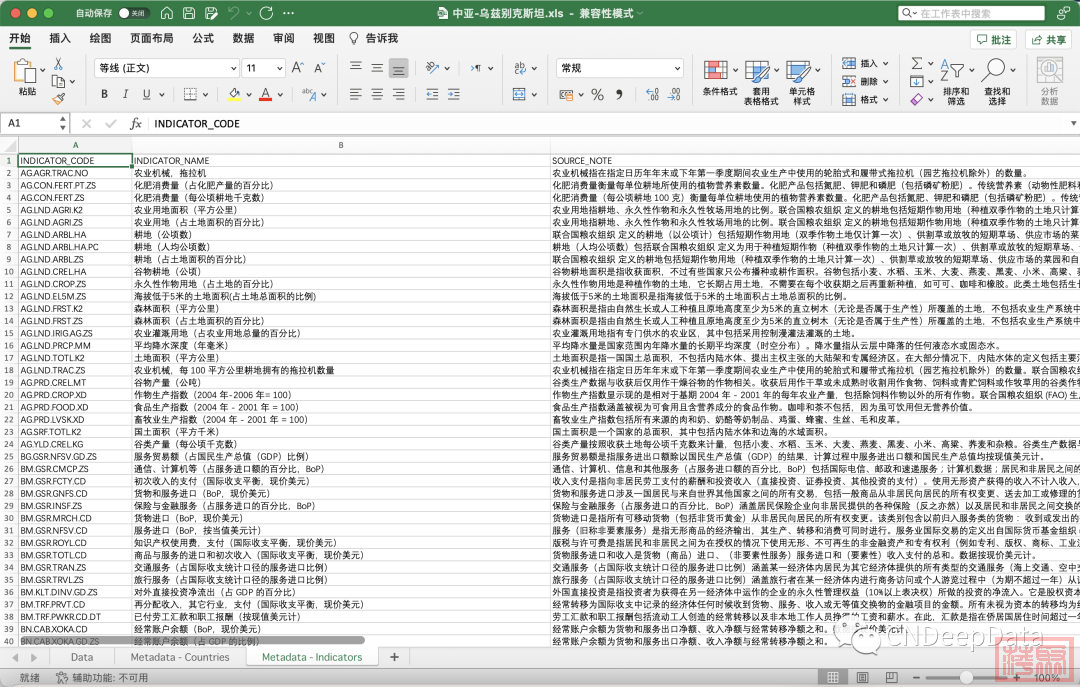The width and height of the screenshot is (1080, 687).
Task: Switch to the 公式 ribbon tab
Action: [202, 38]
